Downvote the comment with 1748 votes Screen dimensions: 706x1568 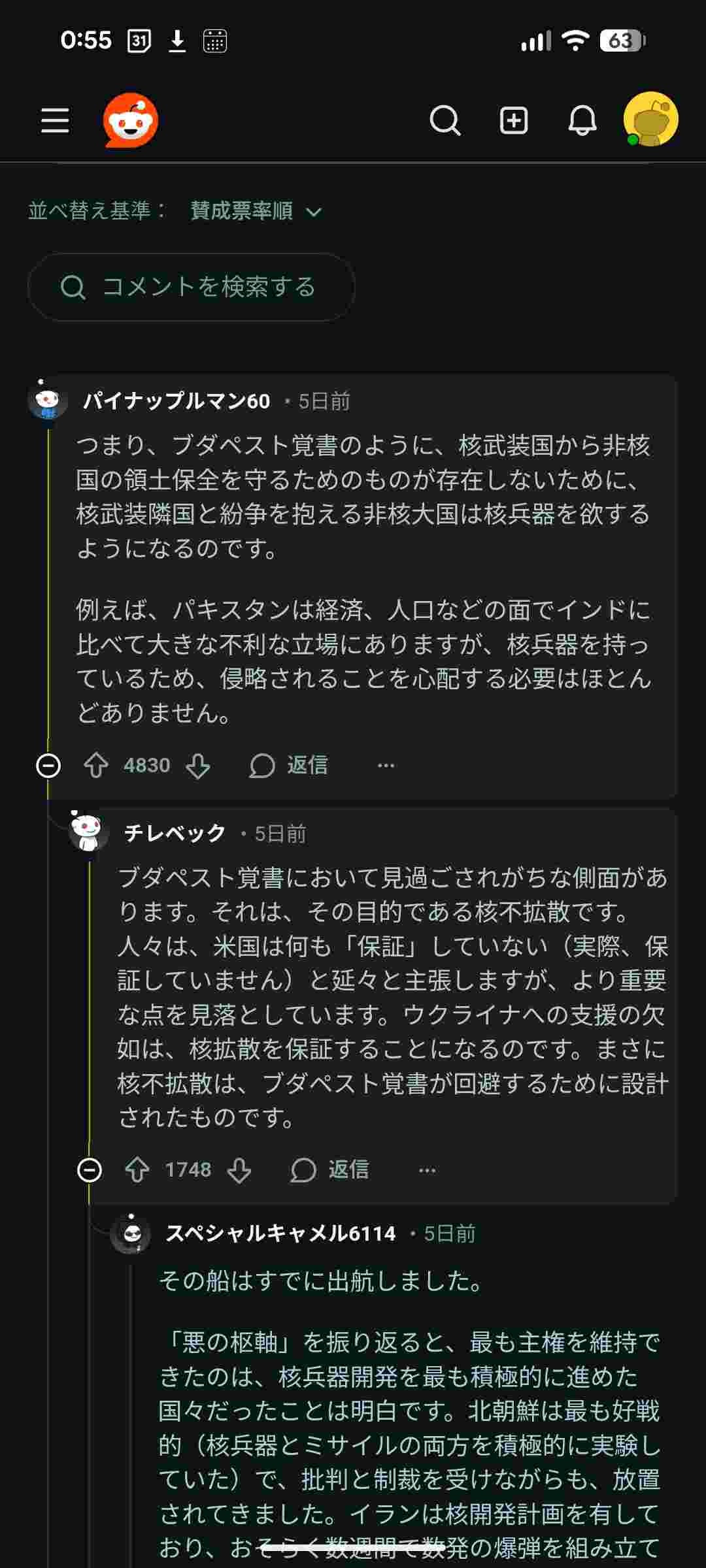coord(239,1169)
